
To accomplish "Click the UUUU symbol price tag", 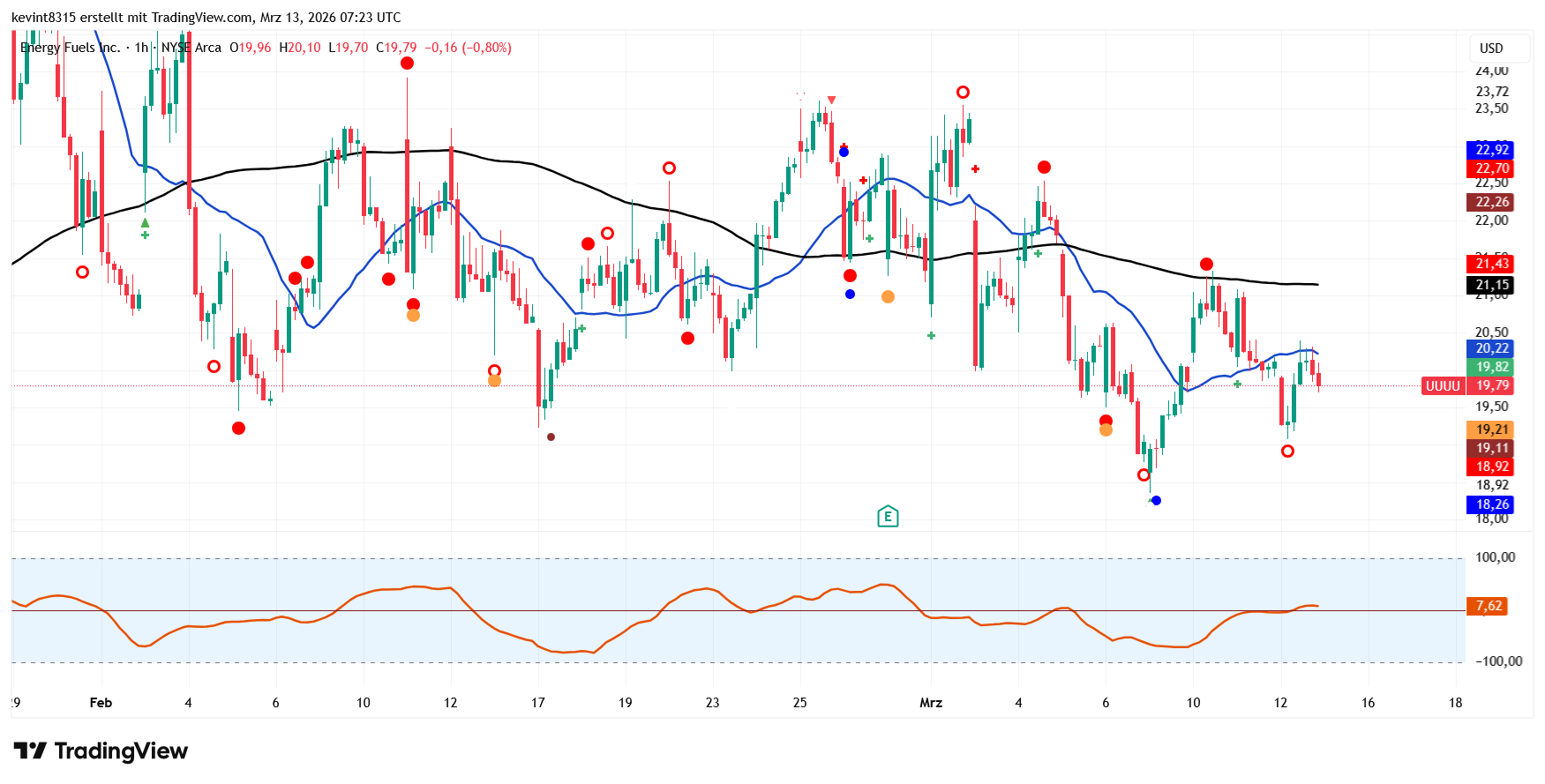I will point(1443,386).
